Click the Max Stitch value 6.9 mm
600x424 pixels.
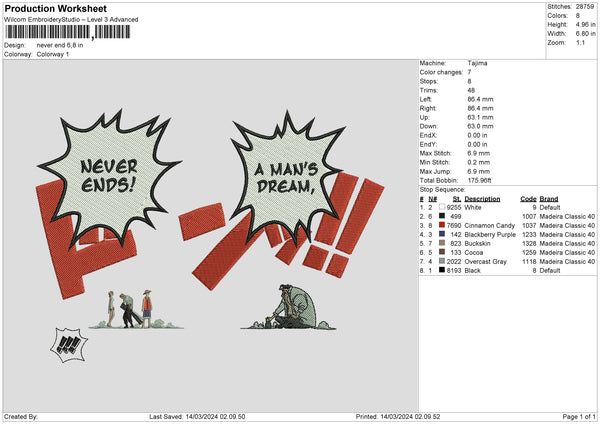click(478, 153)
